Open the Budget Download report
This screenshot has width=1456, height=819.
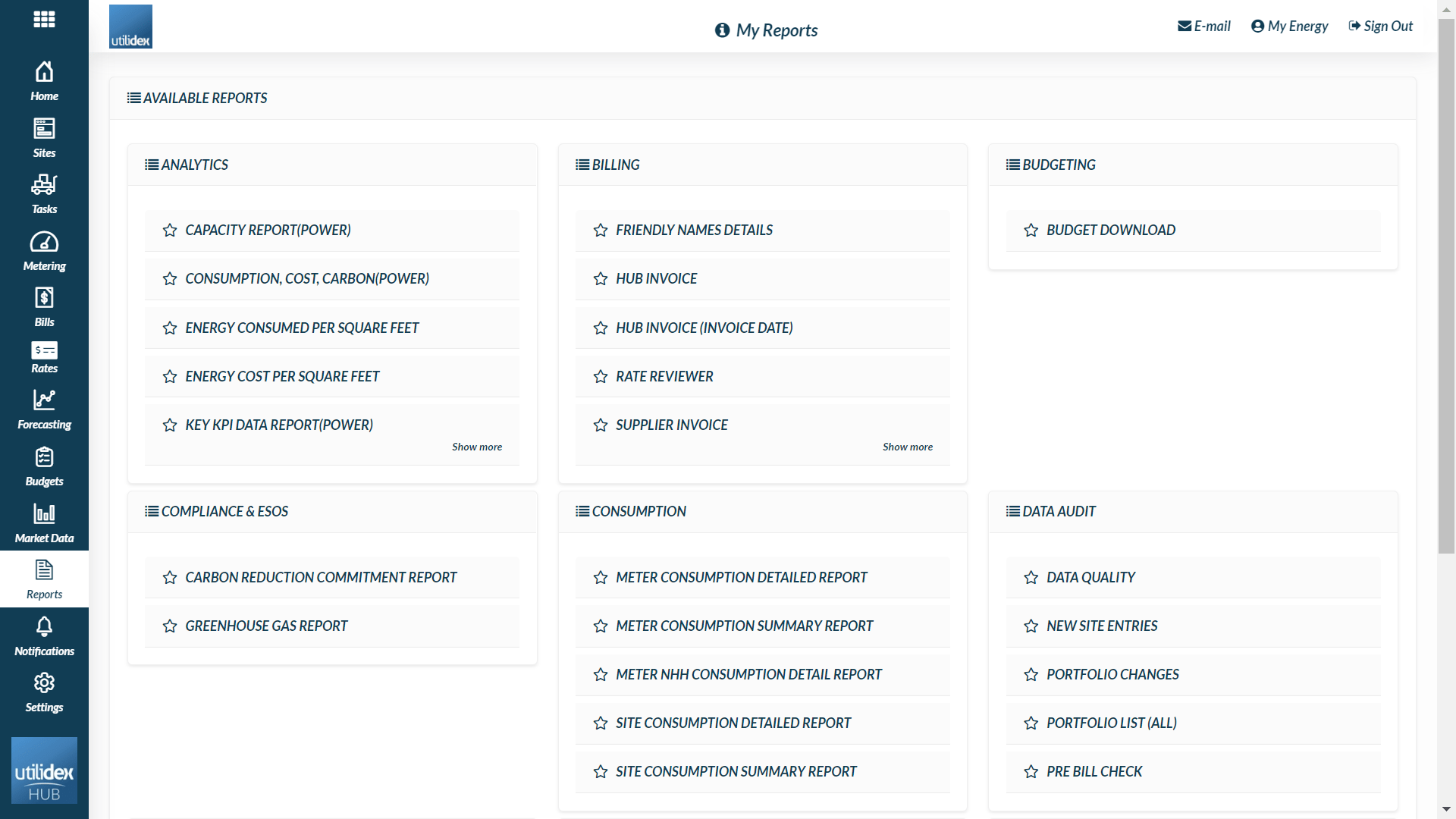tap(1110, 231)
